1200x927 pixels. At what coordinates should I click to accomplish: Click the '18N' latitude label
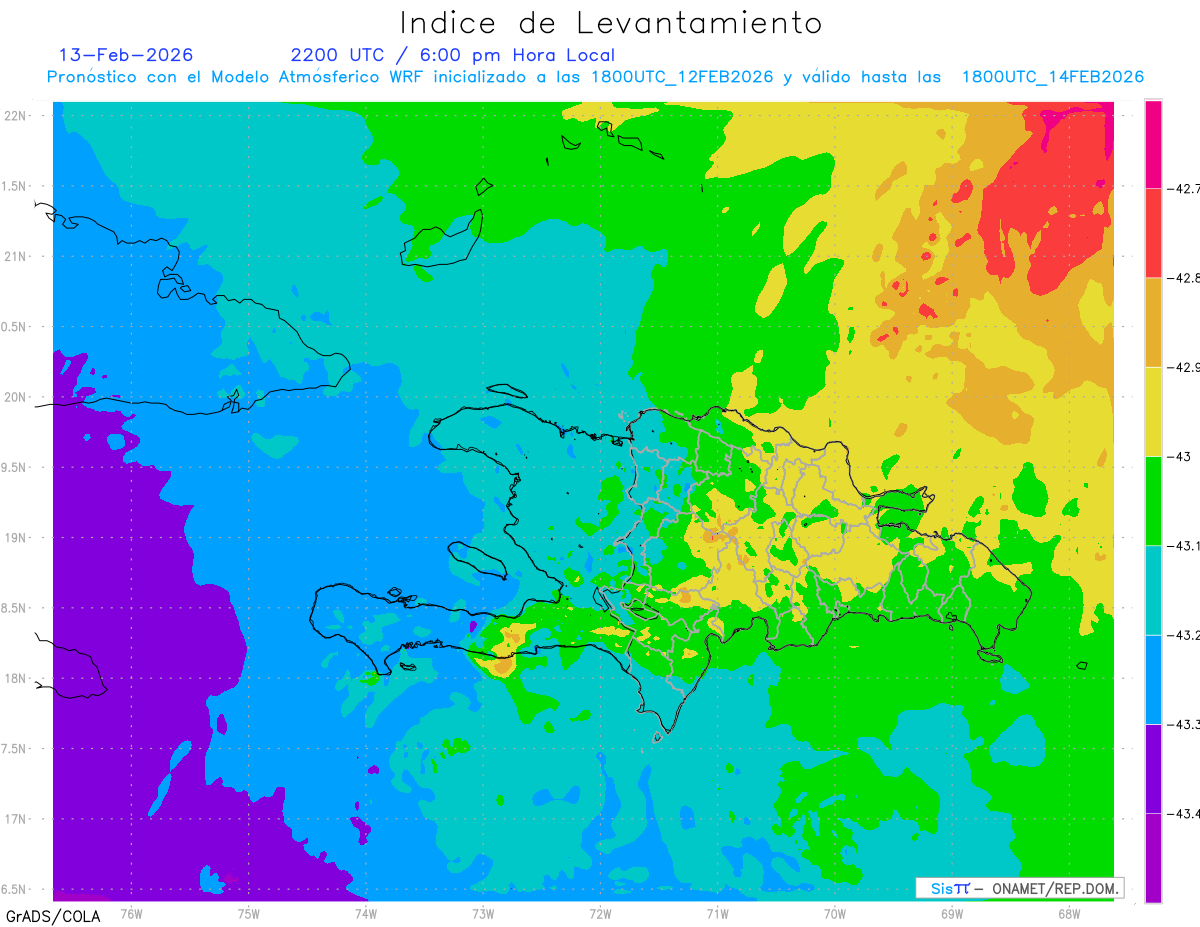click(x=17, y=679)
